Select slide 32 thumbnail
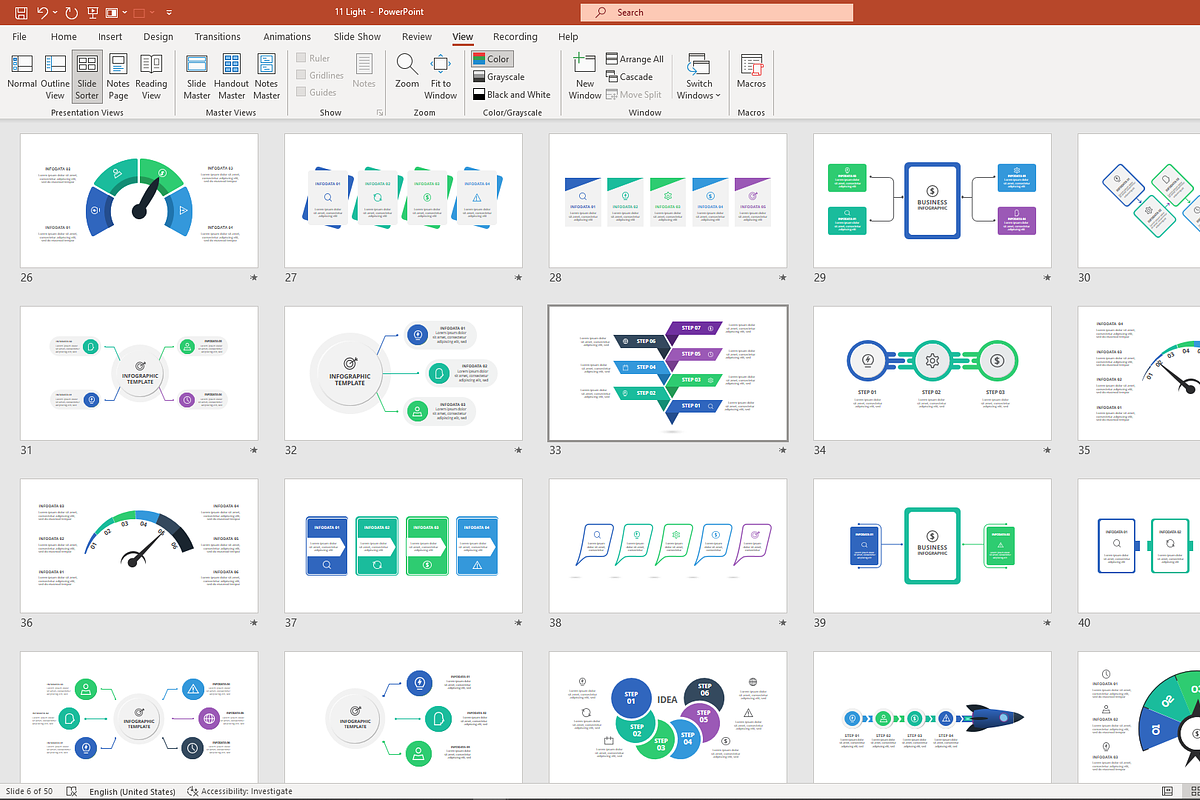This screenshot has height=800, width=1200. 403,374
